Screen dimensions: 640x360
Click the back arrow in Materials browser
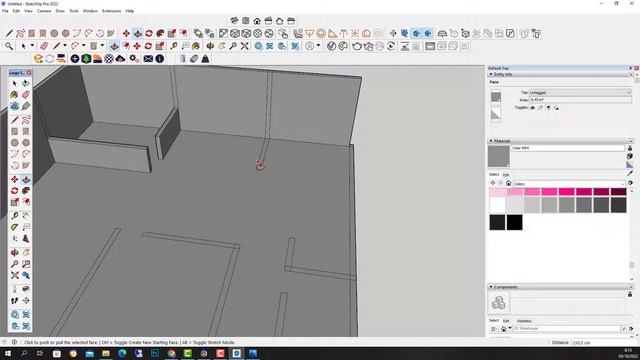coord(493,183)
